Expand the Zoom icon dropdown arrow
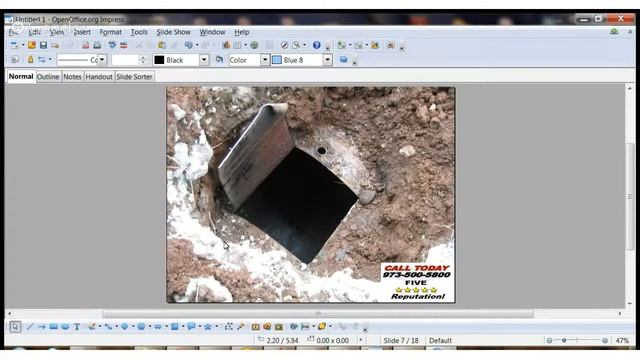 click(x=304, y=45)
